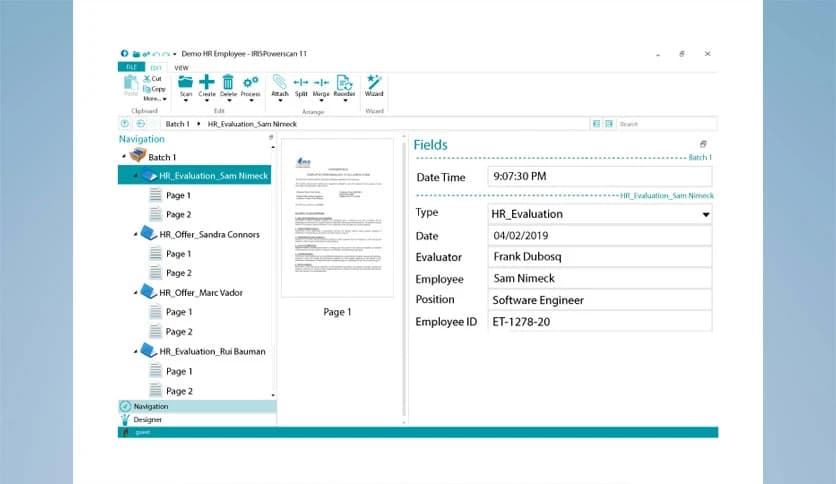Click Batch 1 in the breadcrumb
The width and height of the screenshot is (836, 484).
[177, 124]
